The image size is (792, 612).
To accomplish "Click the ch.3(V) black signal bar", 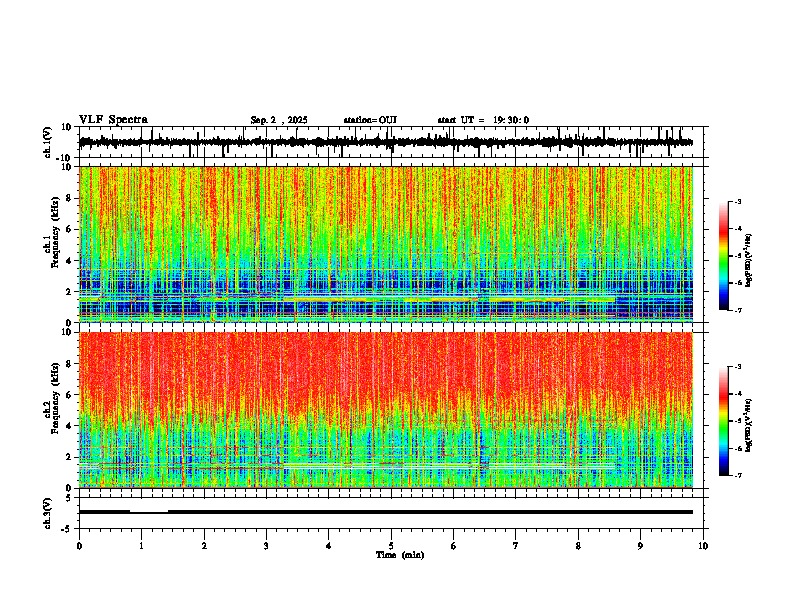I will 386,512.
